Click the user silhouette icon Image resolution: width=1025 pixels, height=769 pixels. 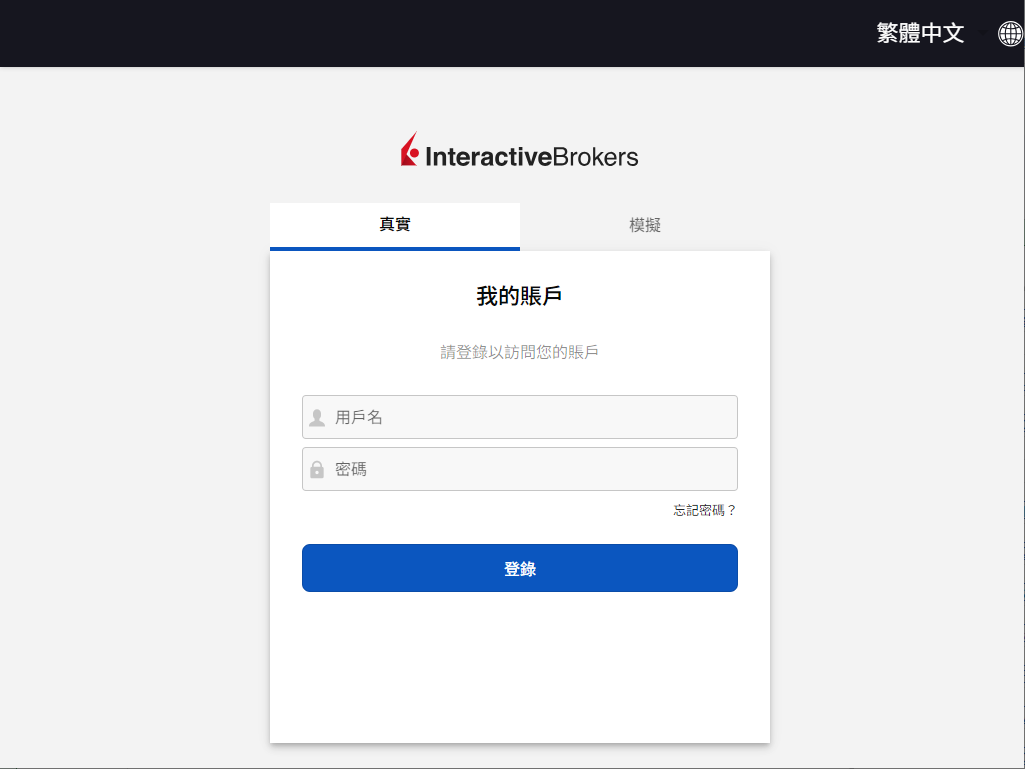317,418
